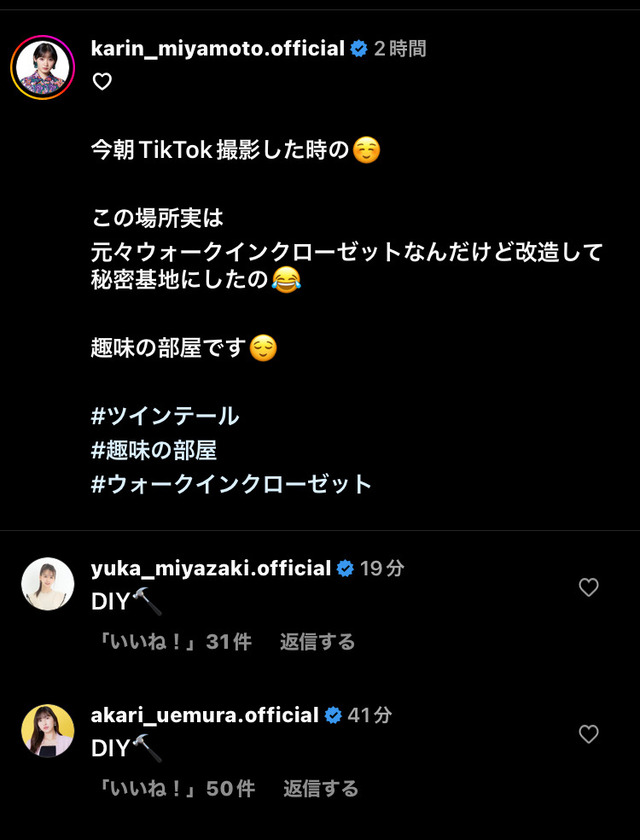View the 50件 likes on akari's comment
Screen dimensions: 640x840
click(x=173, y=789)
